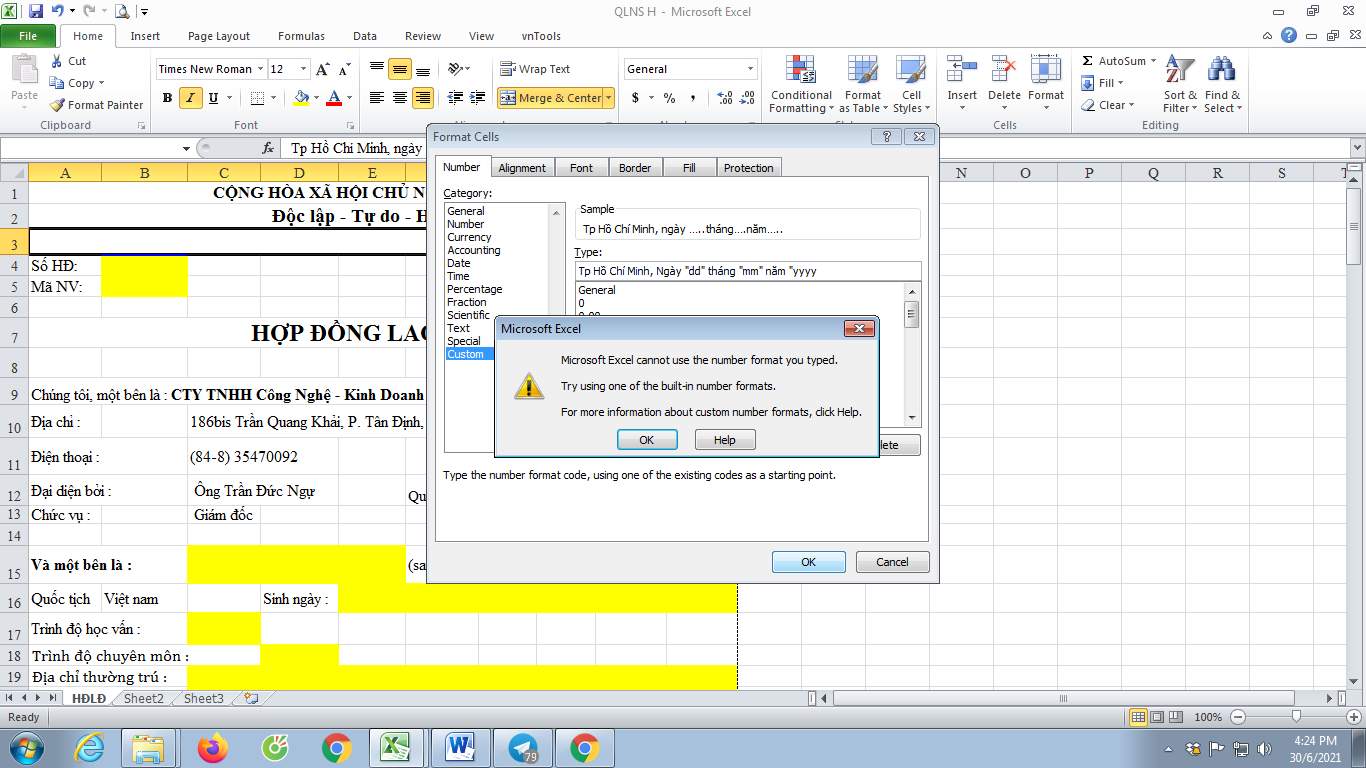Switch to the Sheet2 worksheet tab
This screenshot has height=768, width=1366.
[143, 699]
